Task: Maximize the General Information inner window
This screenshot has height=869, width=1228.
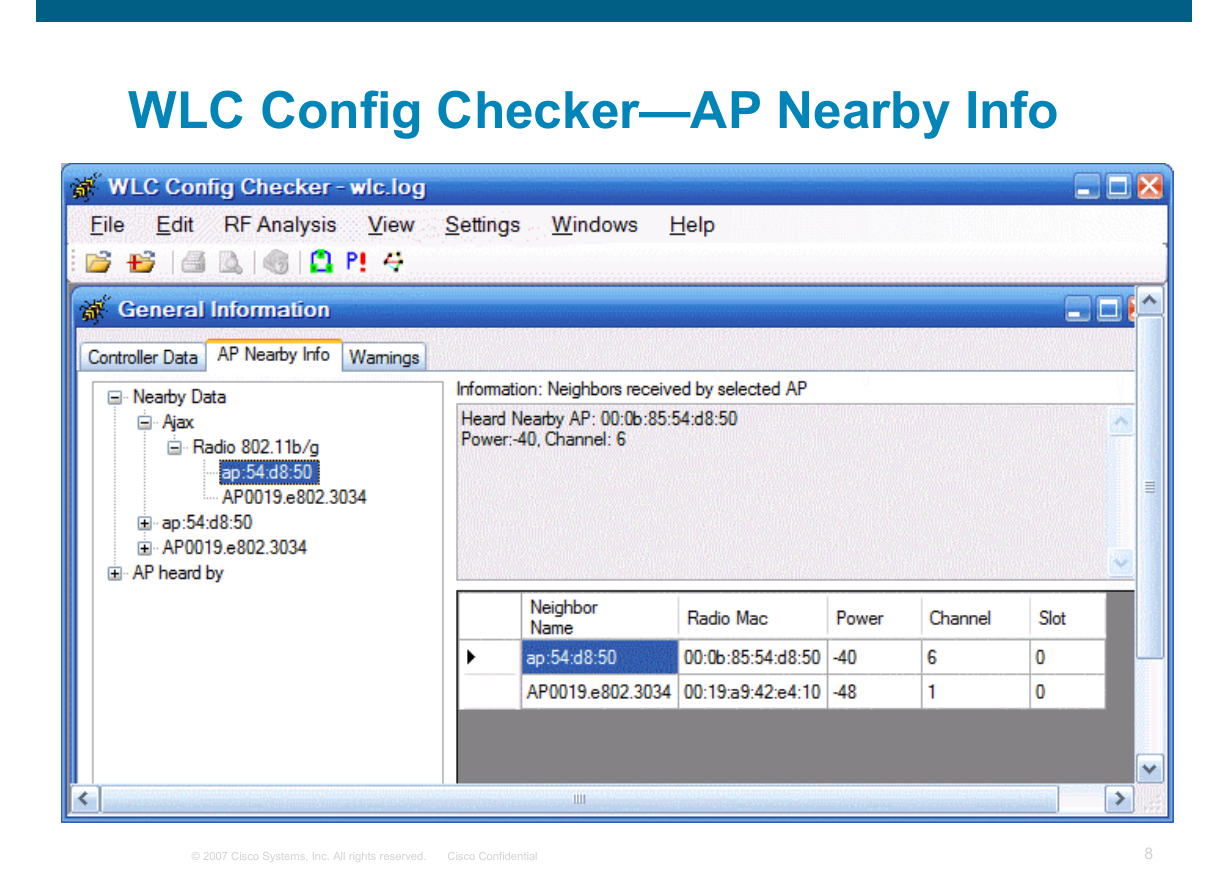Action: click(1109, 310)
